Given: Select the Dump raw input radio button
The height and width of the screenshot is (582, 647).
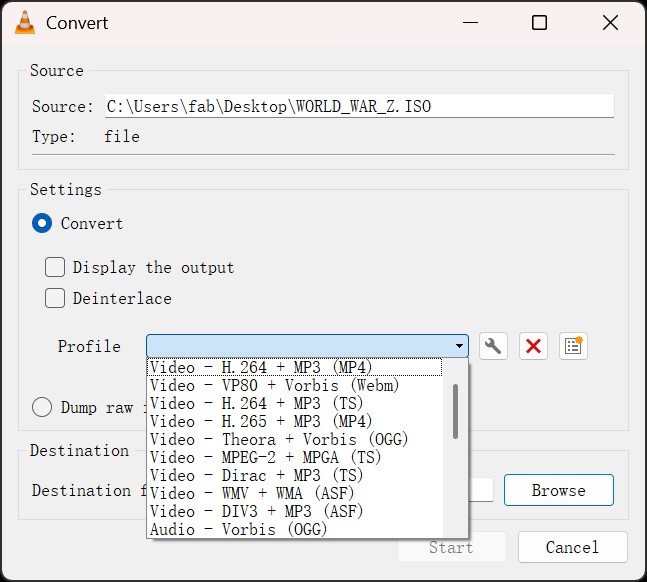Looking at the screenshot, I should [42, 407].
